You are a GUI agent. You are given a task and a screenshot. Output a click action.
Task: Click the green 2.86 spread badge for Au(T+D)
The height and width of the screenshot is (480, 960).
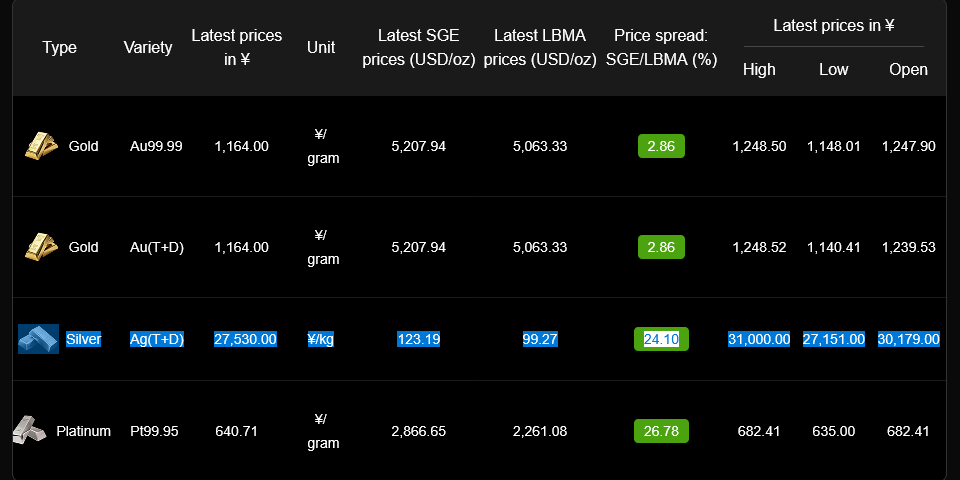[661, 246]
